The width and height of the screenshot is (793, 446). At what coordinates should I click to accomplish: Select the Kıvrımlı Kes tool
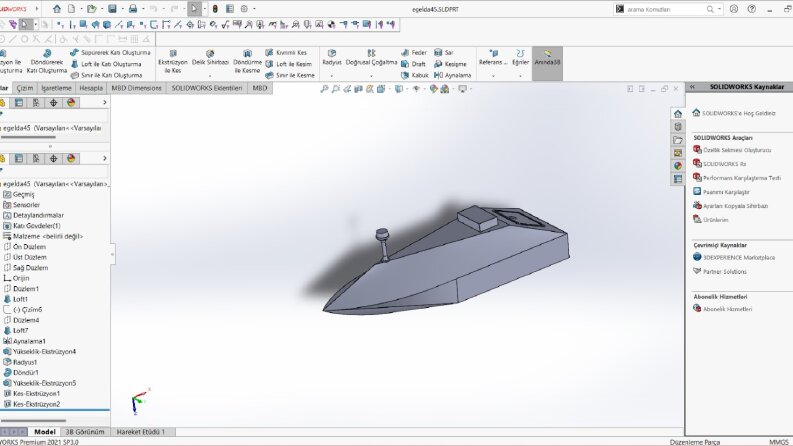(x=286, y=53)
